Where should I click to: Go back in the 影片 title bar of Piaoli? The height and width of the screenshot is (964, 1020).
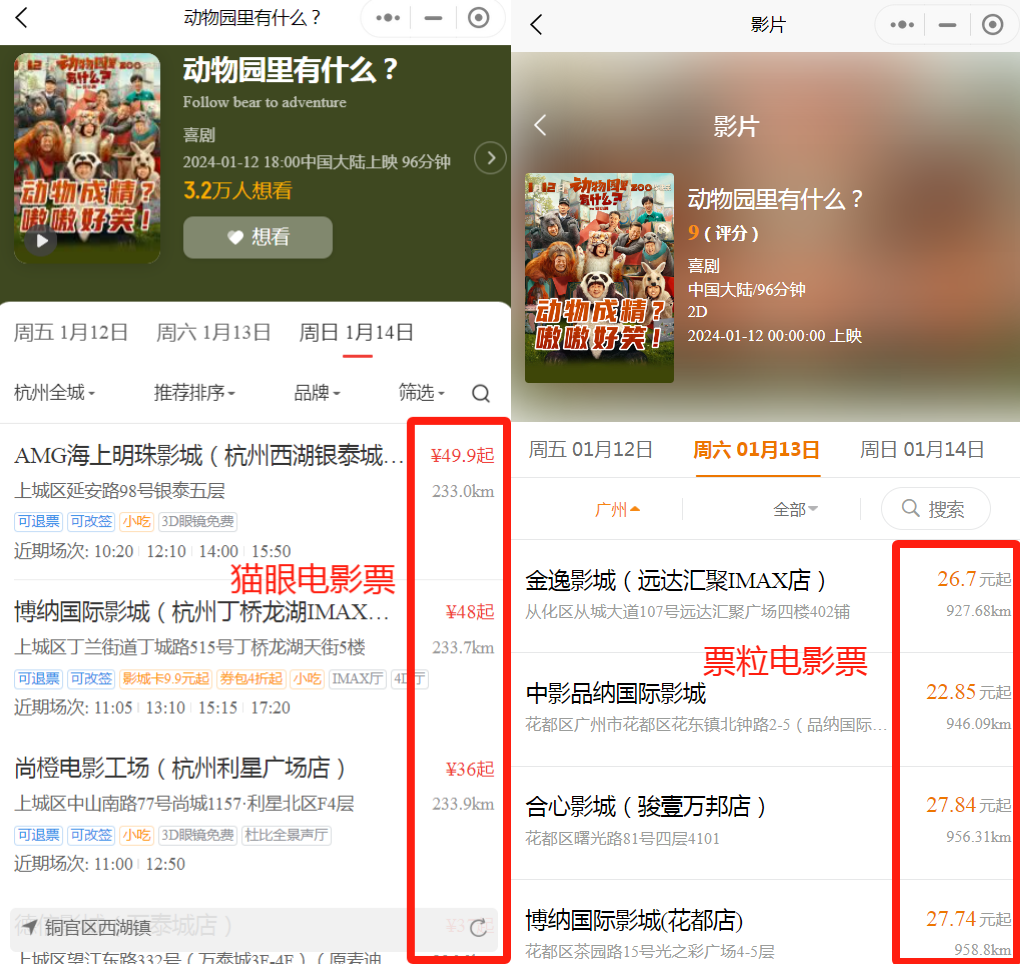click(x=536, y=25)
